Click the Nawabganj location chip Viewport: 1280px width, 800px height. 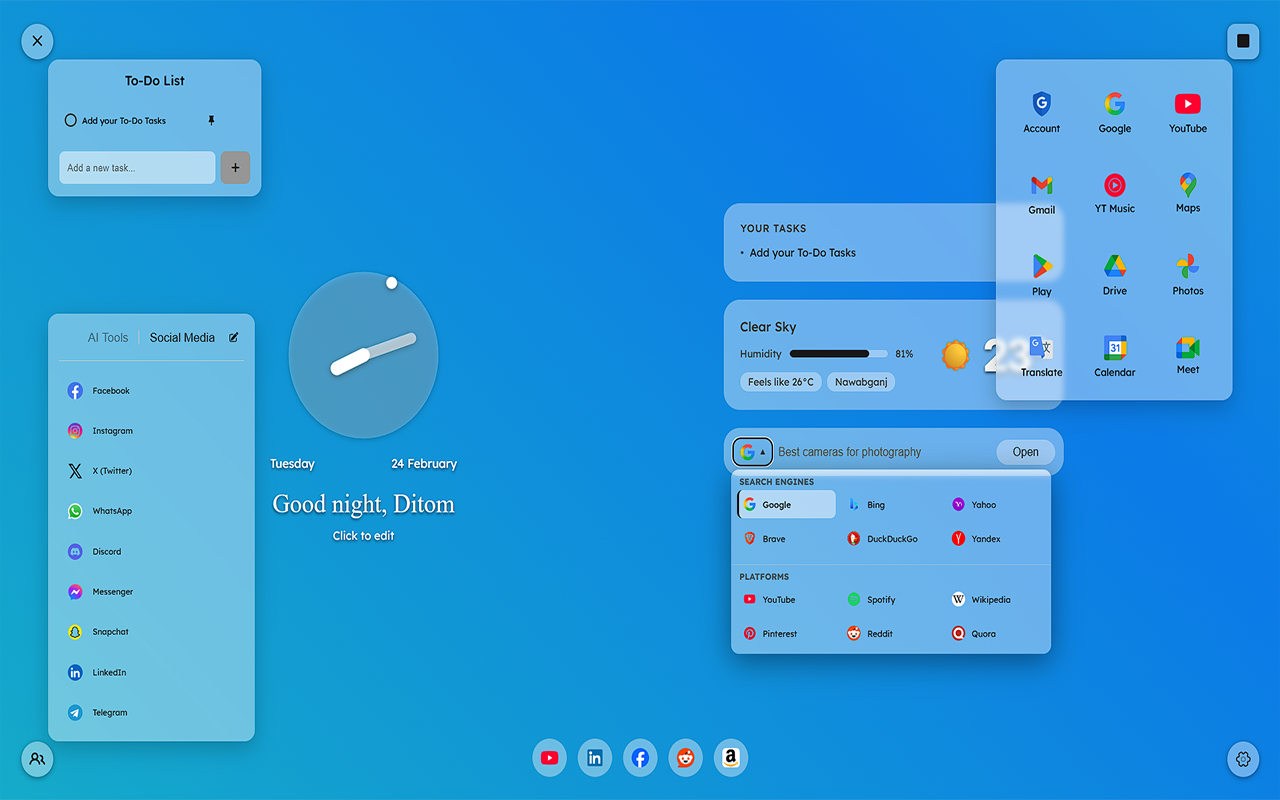[861, 382]
